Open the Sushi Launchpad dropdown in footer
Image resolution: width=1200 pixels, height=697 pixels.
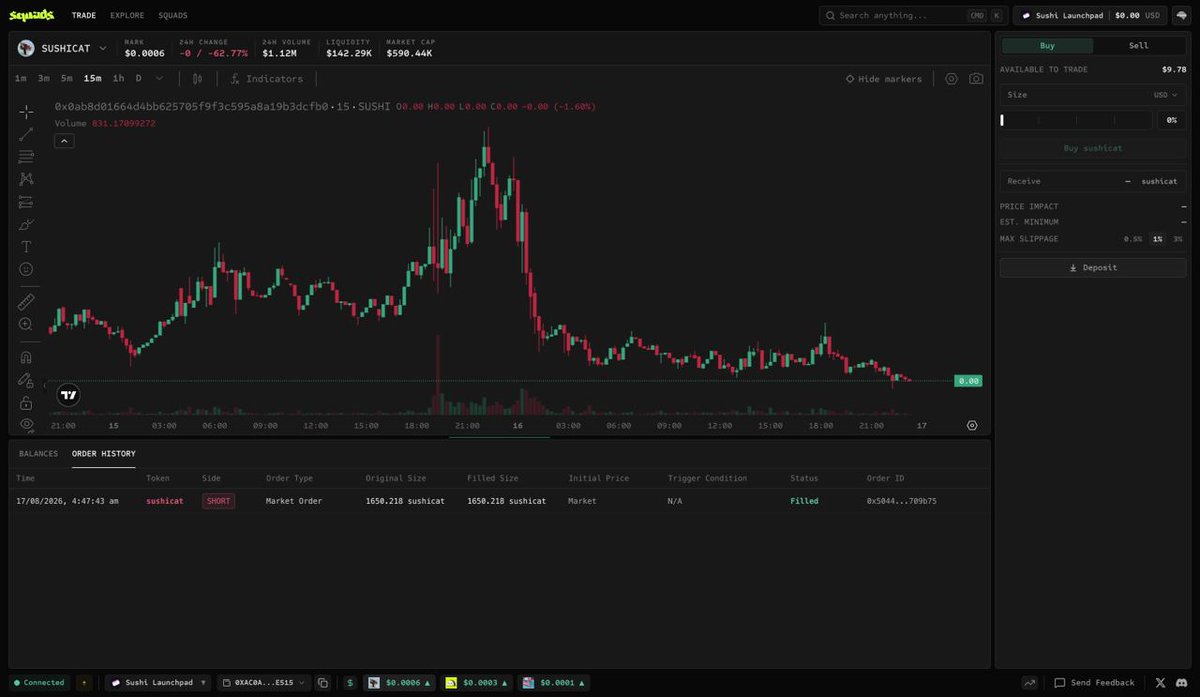tap(159, 683)
